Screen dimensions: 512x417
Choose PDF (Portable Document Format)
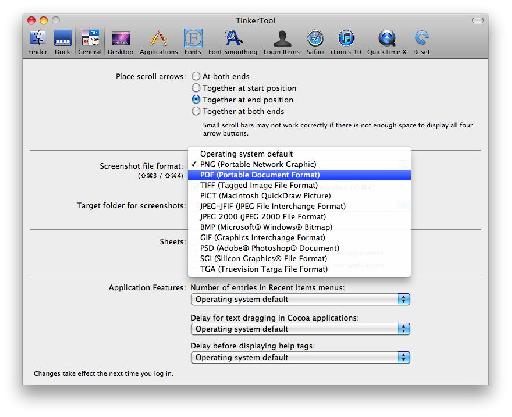pyautogui.click(x=299, y=175)
